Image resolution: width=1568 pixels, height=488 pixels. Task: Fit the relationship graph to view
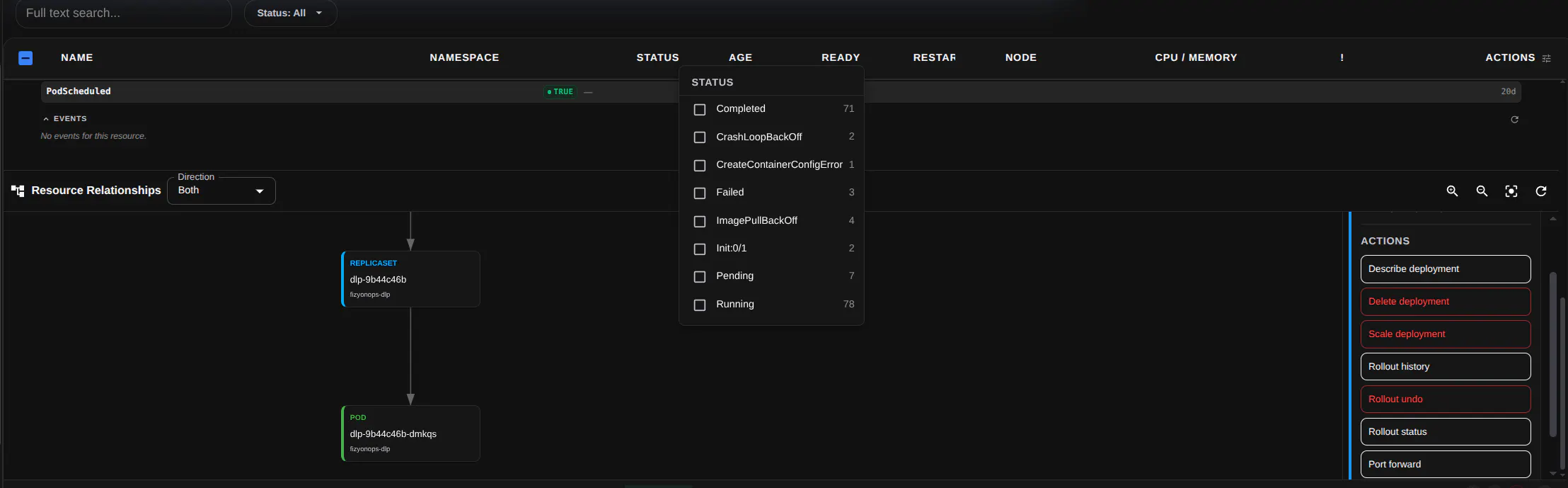(x=1511, y=191)
